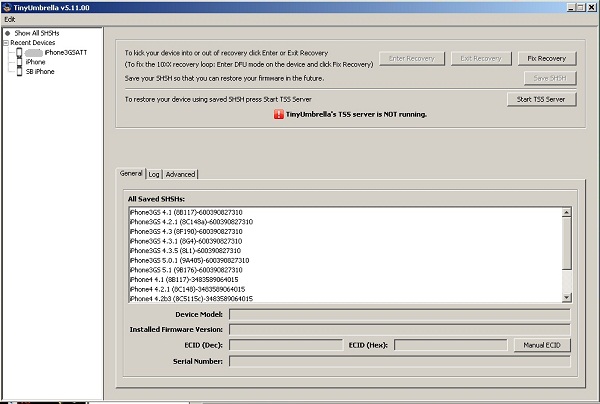Click the TSS server is NOT running message

click(356, 114)
